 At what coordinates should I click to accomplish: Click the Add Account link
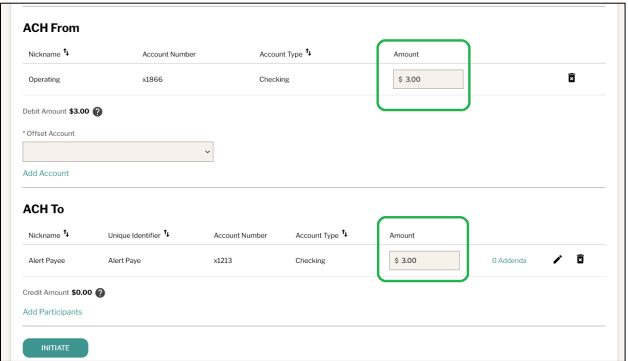(46, 173)
